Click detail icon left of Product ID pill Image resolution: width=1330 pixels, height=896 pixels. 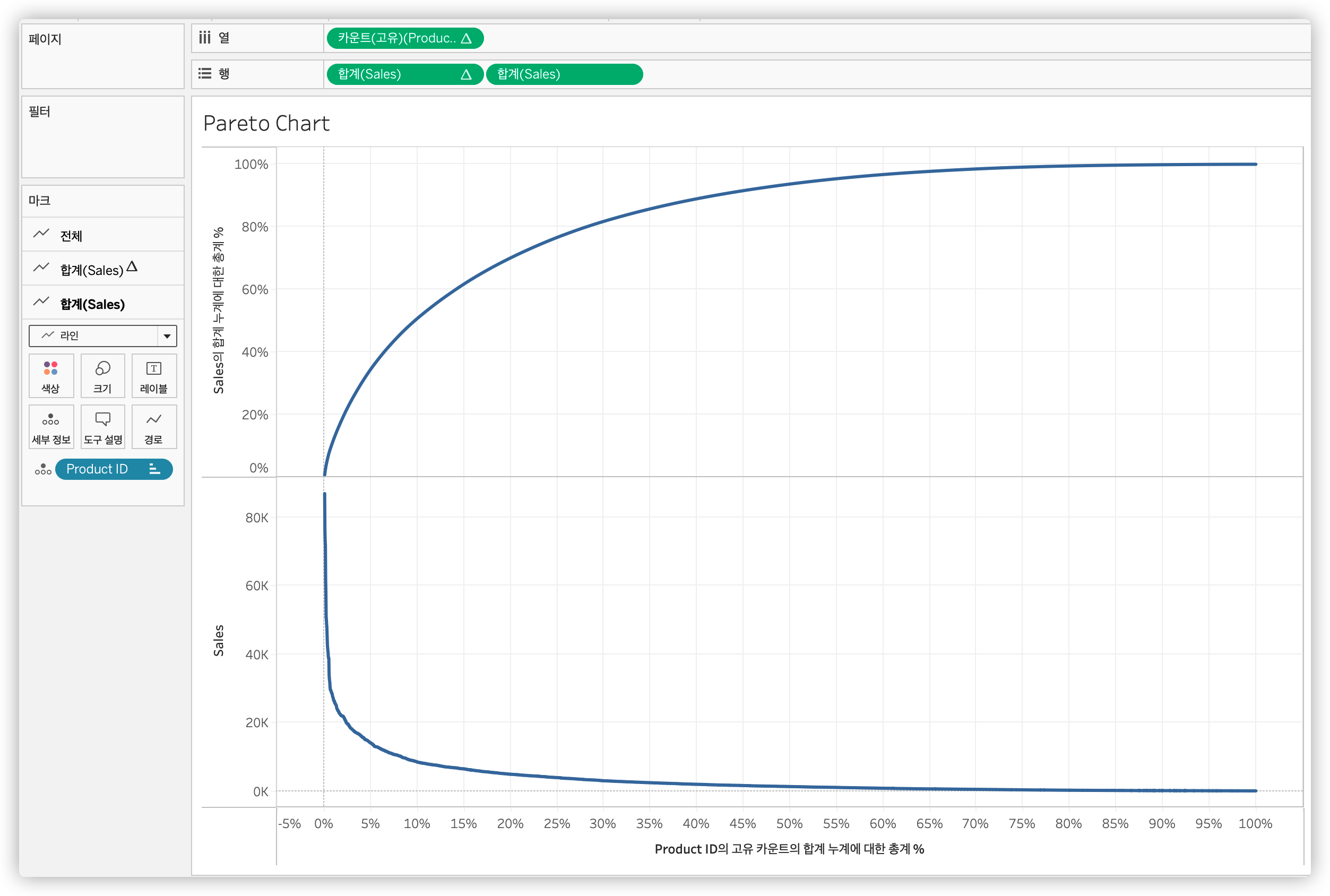(43, 470)
